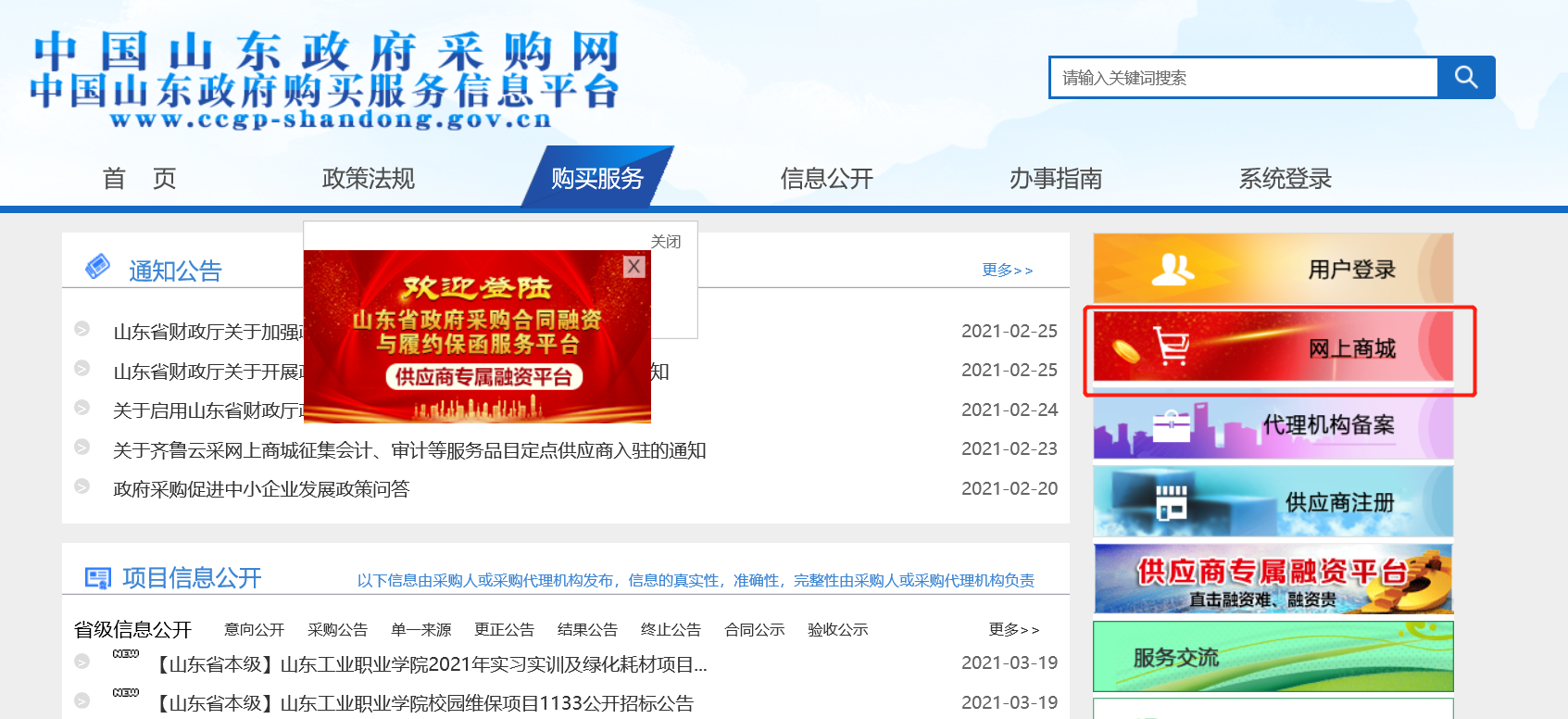The width and height of the screenshot is (1568, 719).
Task: Open 政策法规 nav item
Action: (369, 178)
